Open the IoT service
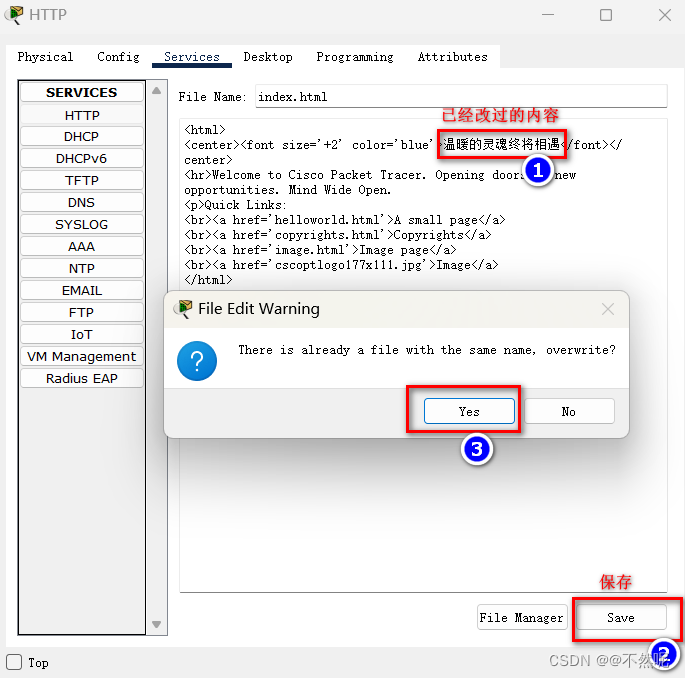 tap(82, 334)
